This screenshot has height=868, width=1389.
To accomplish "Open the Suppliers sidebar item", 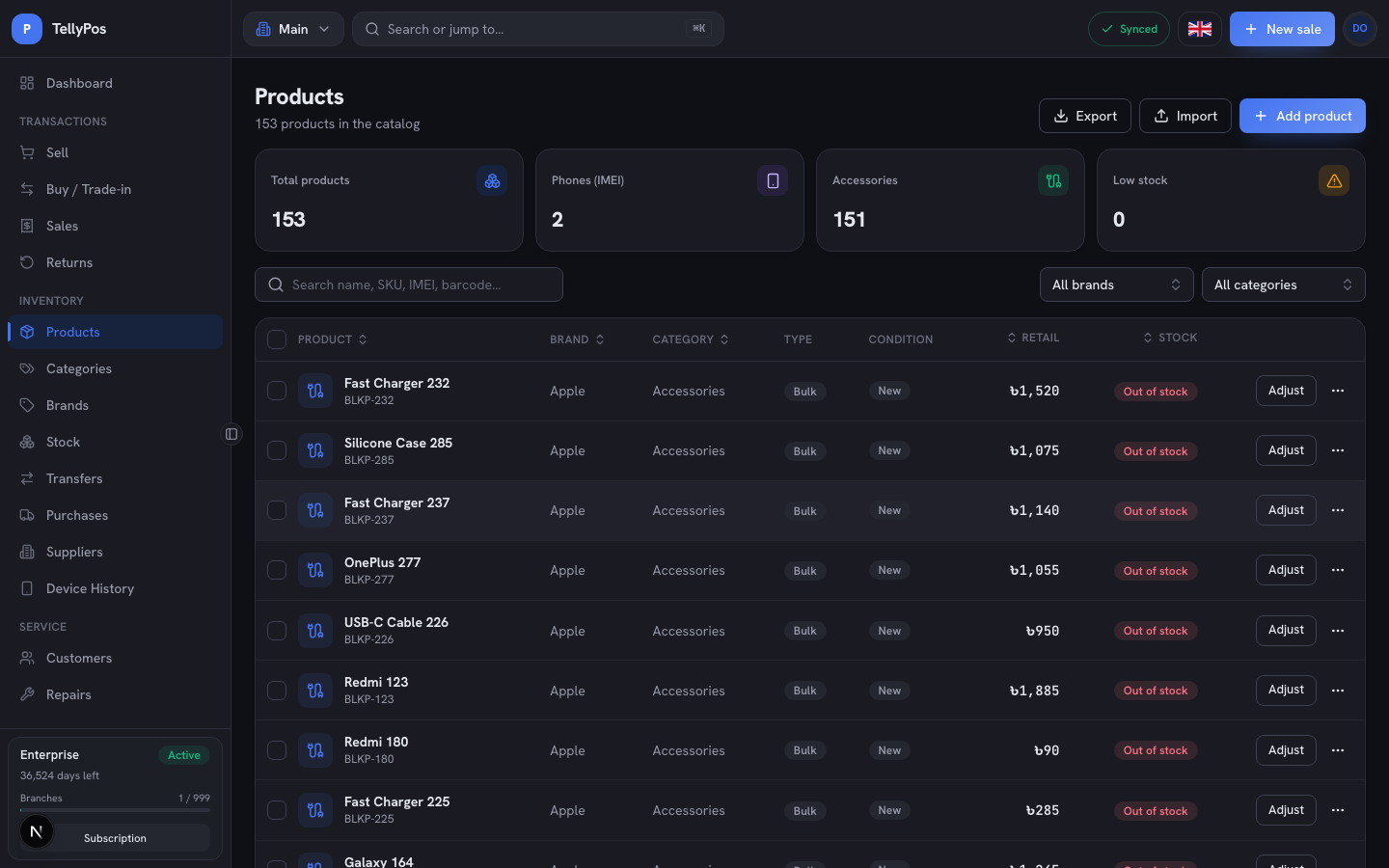I will coord(115,552).
